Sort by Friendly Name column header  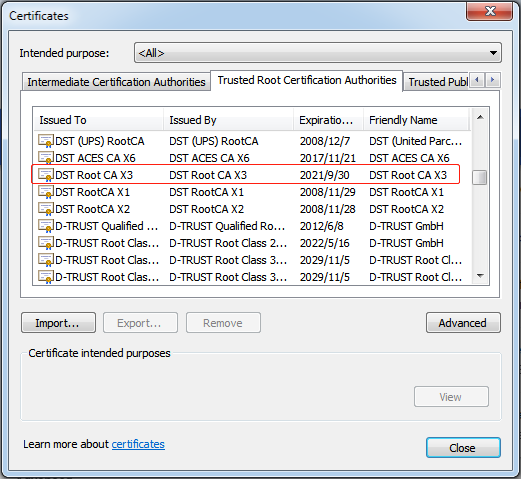[x=416, y=120]
